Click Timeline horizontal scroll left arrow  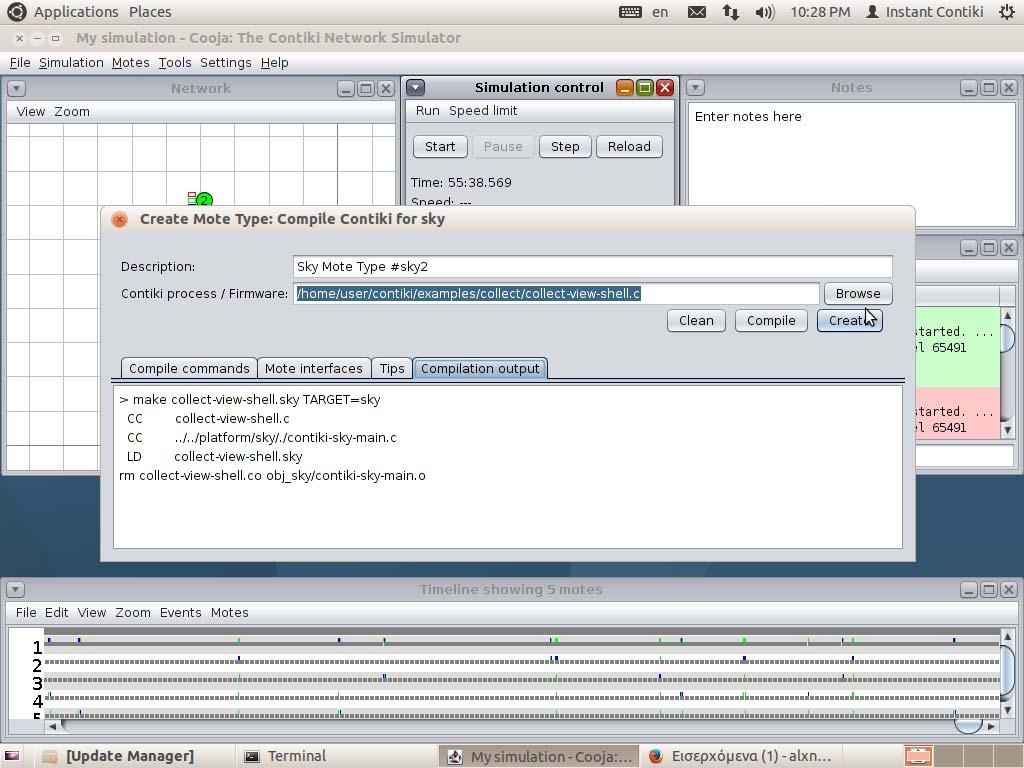(x=53, y=726)
